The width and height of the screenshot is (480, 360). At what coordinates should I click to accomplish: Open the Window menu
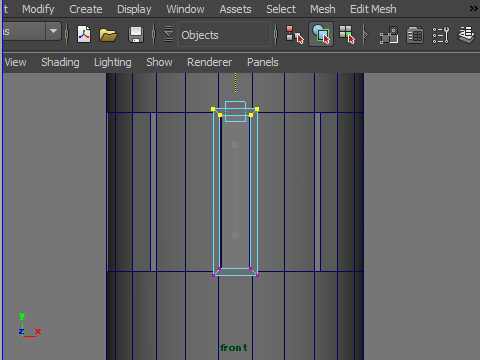click(185, 9)
